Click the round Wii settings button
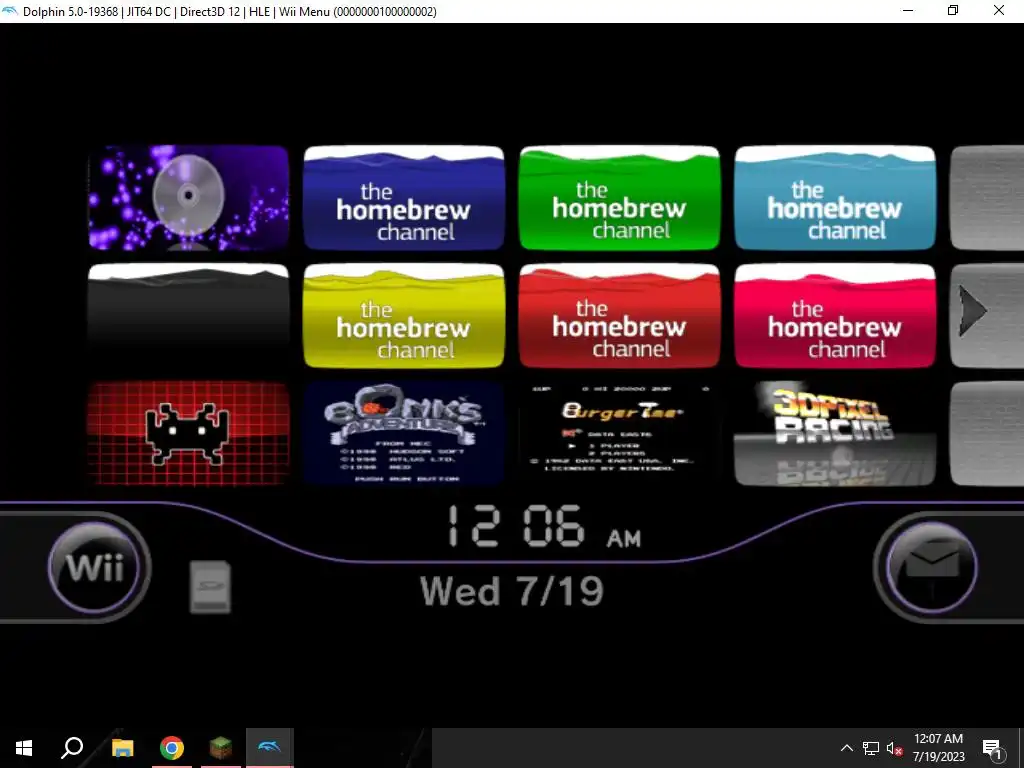 [x=95, y=567]
